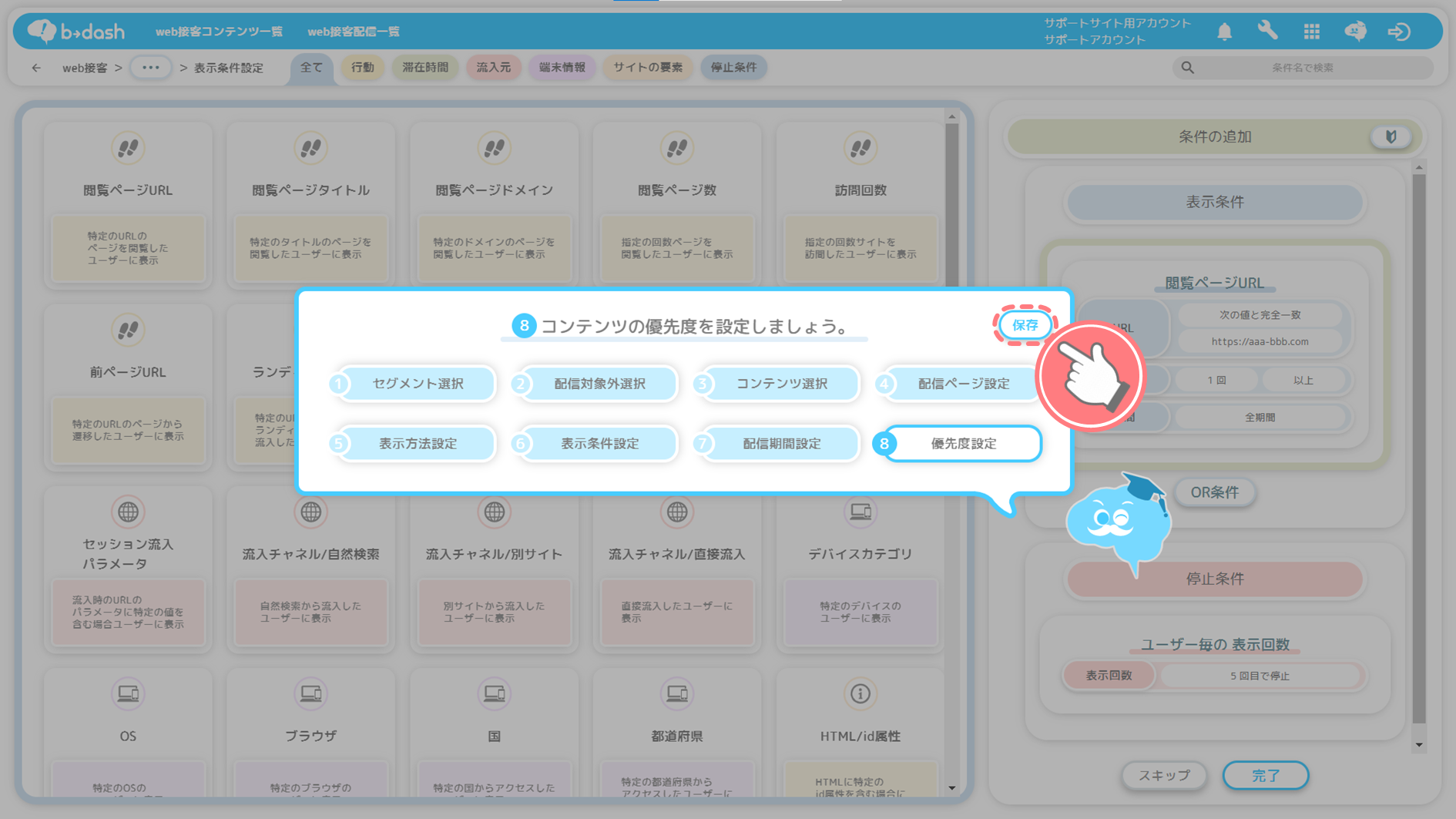Open the wrench settings icon
This screenshot has height=819, width=1456.
point(1267,32)
